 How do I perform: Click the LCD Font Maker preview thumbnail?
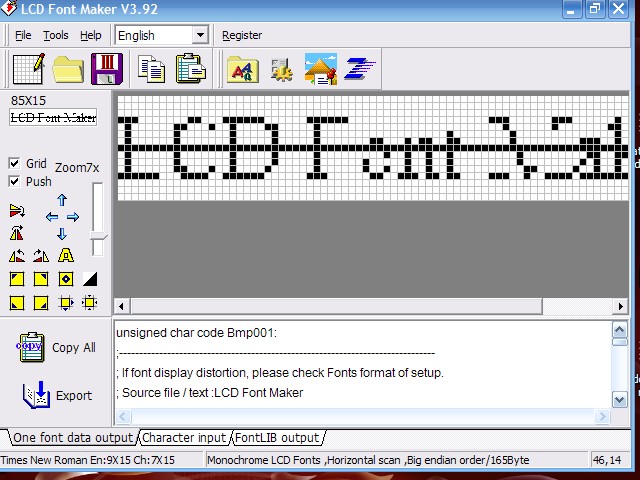(53, 118)
